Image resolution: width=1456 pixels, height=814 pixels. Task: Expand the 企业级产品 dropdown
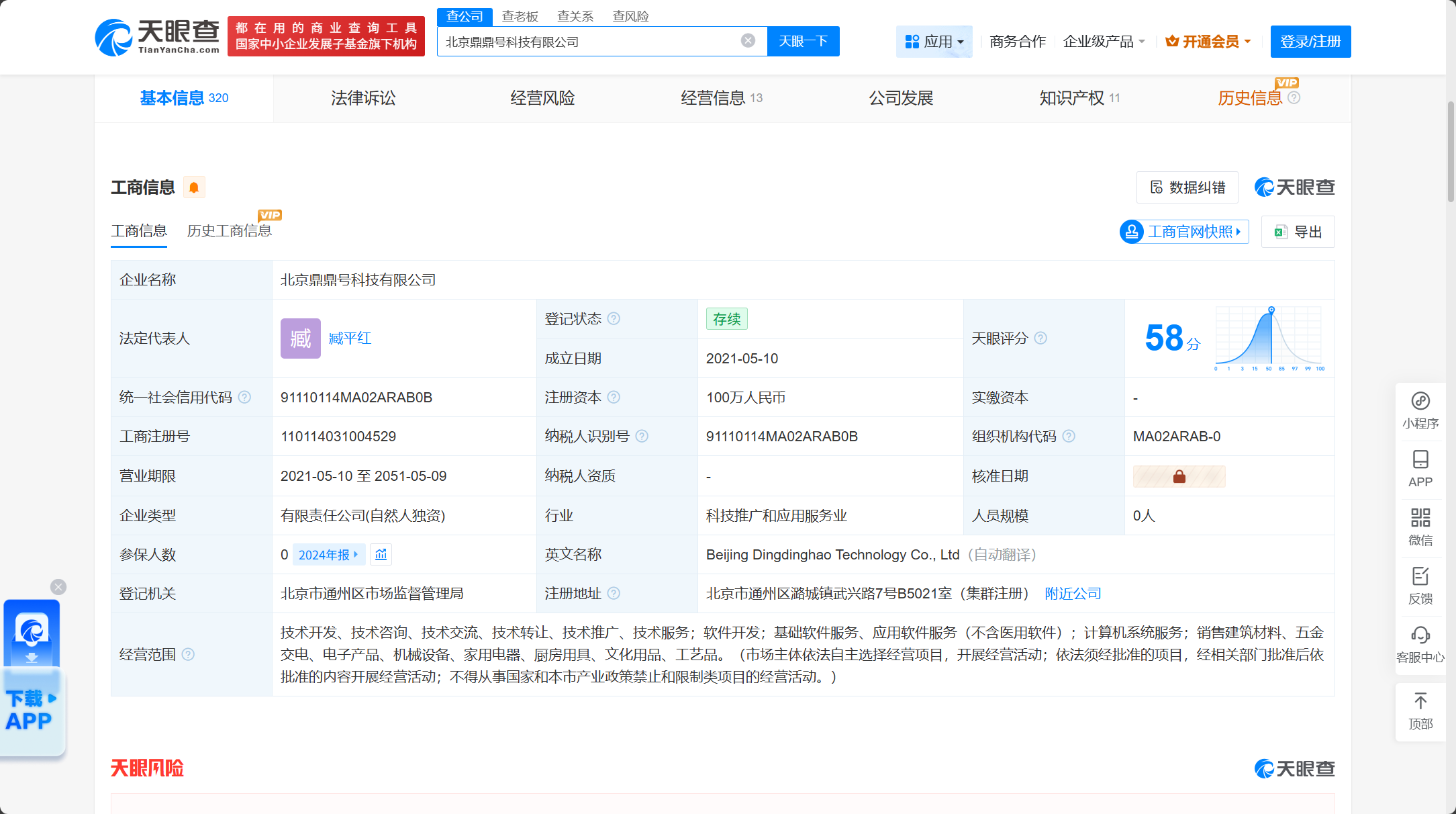[x=1104, y=42]
